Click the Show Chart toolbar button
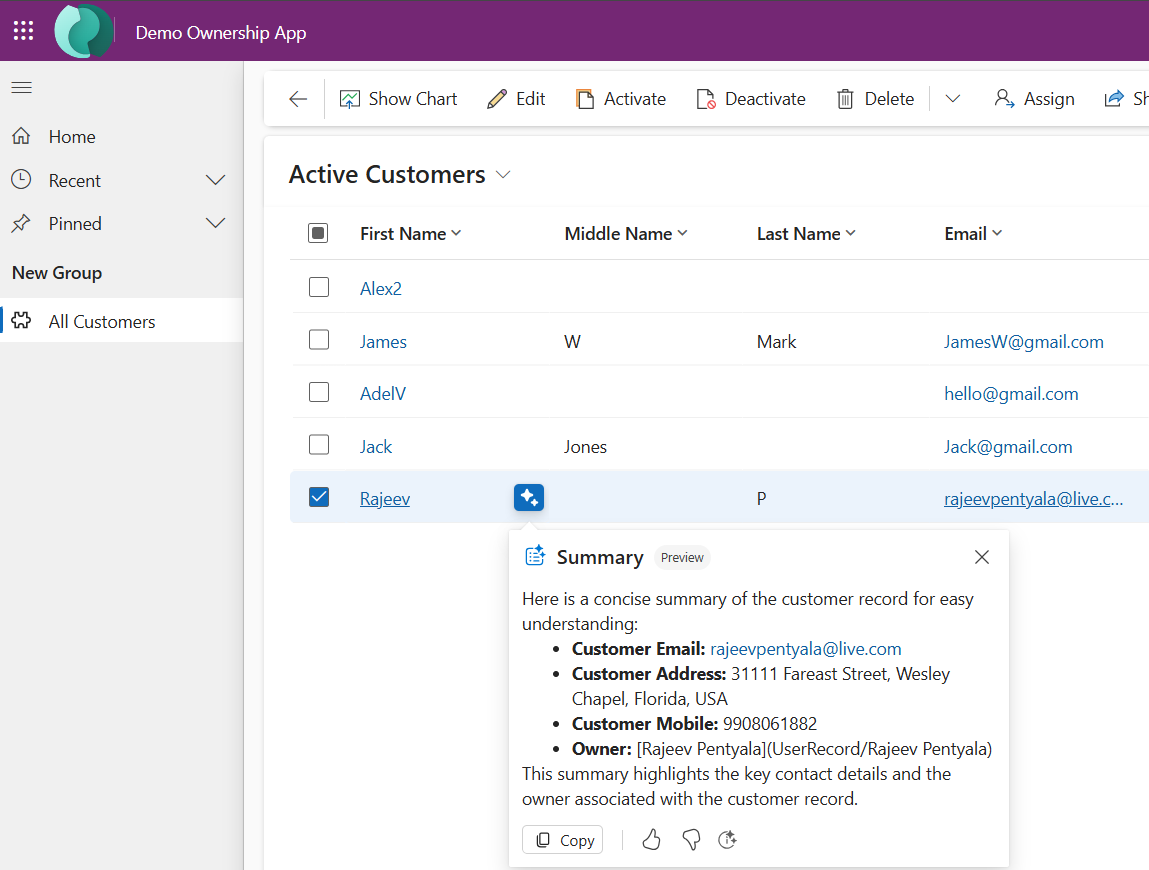The image size is (1149, 870). 398,99
